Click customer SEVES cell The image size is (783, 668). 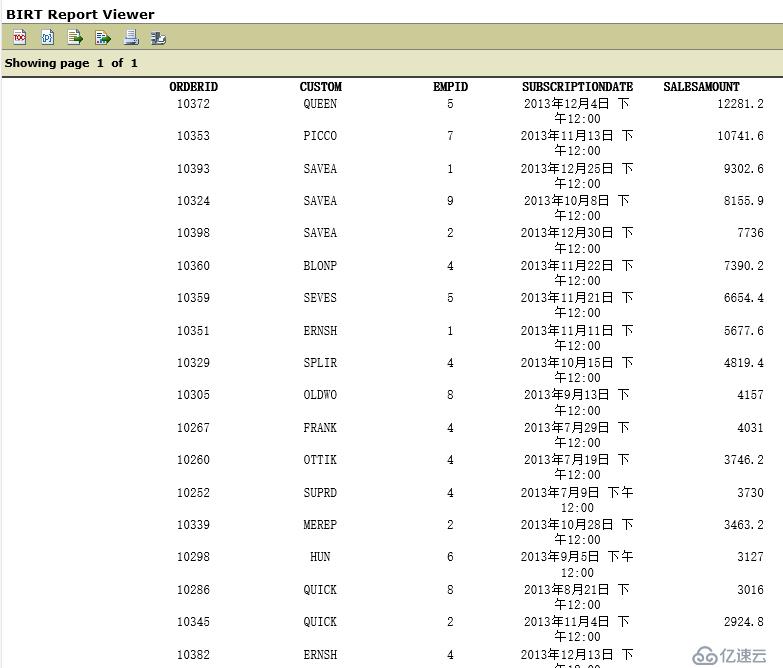pyautogui.click(x=320, y=298)
